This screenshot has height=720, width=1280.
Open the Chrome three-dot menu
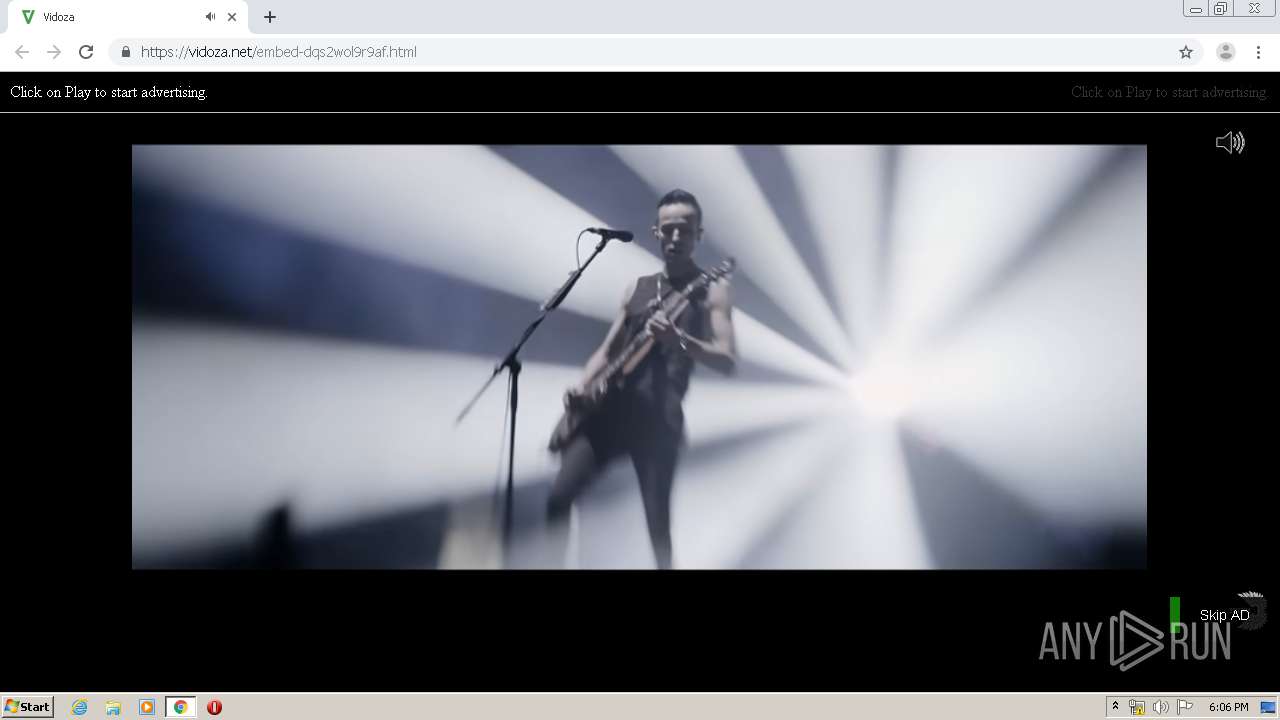coord(1258,52)
